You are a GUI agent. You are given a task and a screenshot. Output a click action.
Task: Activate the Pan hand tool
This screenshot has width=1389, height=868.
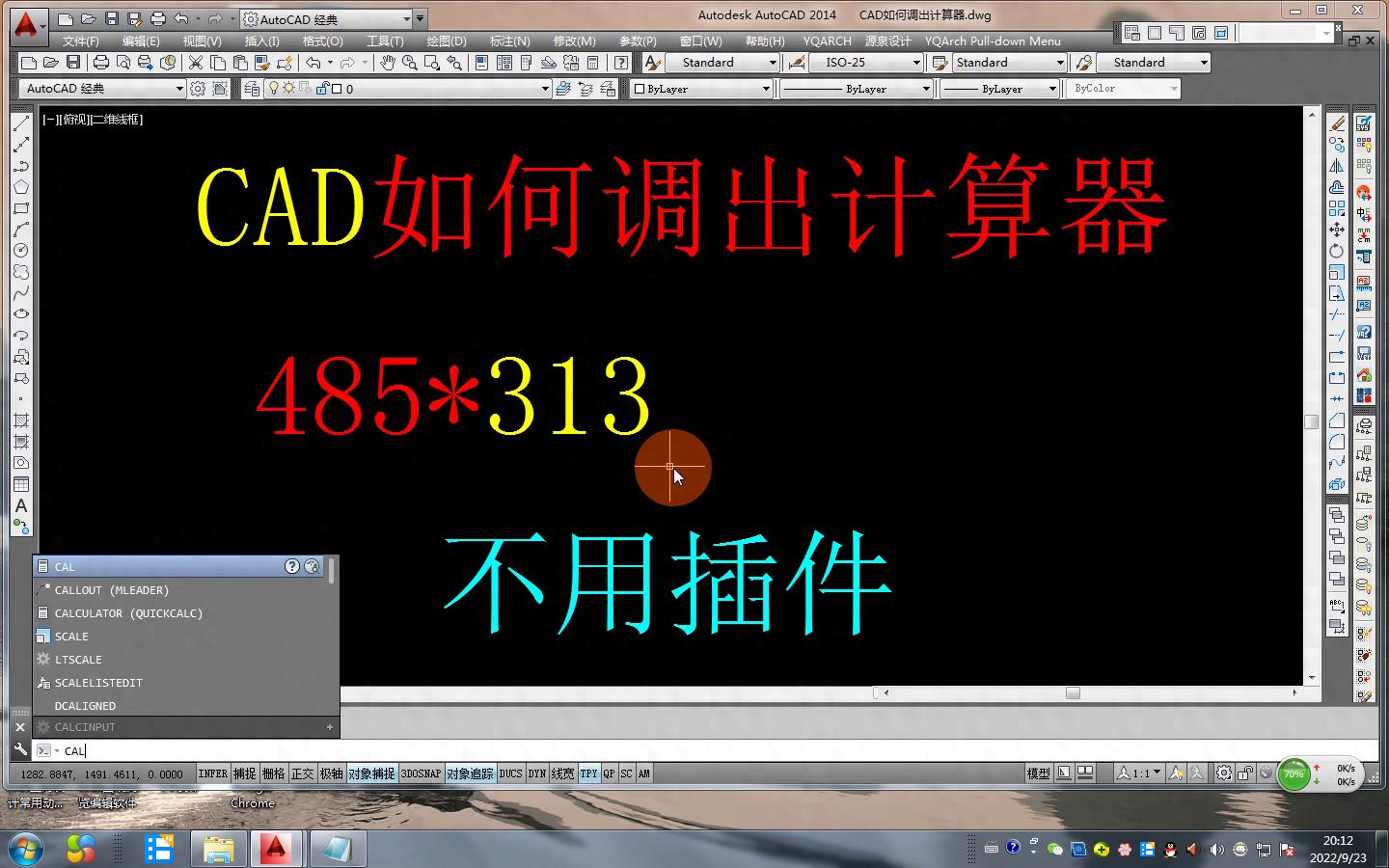click(x=387, y=63)
